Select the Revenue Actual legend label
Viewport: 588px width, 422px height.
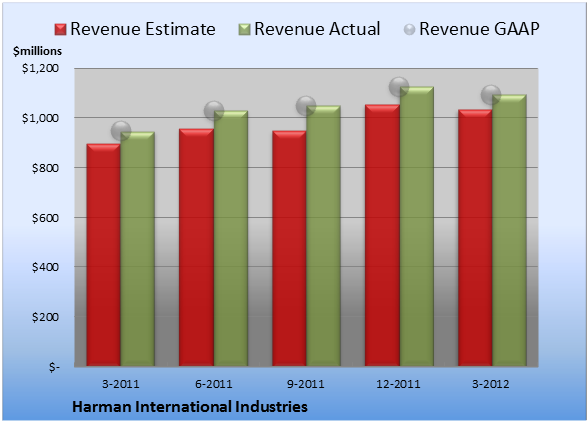[317, 29]
